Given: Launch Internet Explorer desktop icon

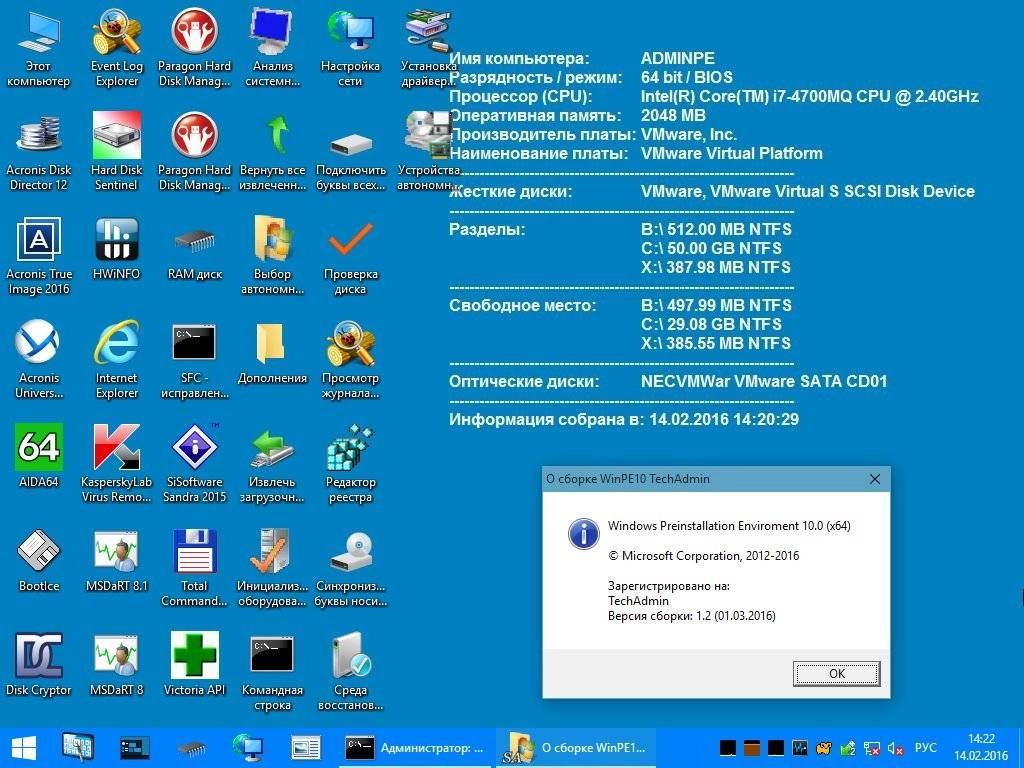Looking at the screenshot, I should click(x=116, y=359).
